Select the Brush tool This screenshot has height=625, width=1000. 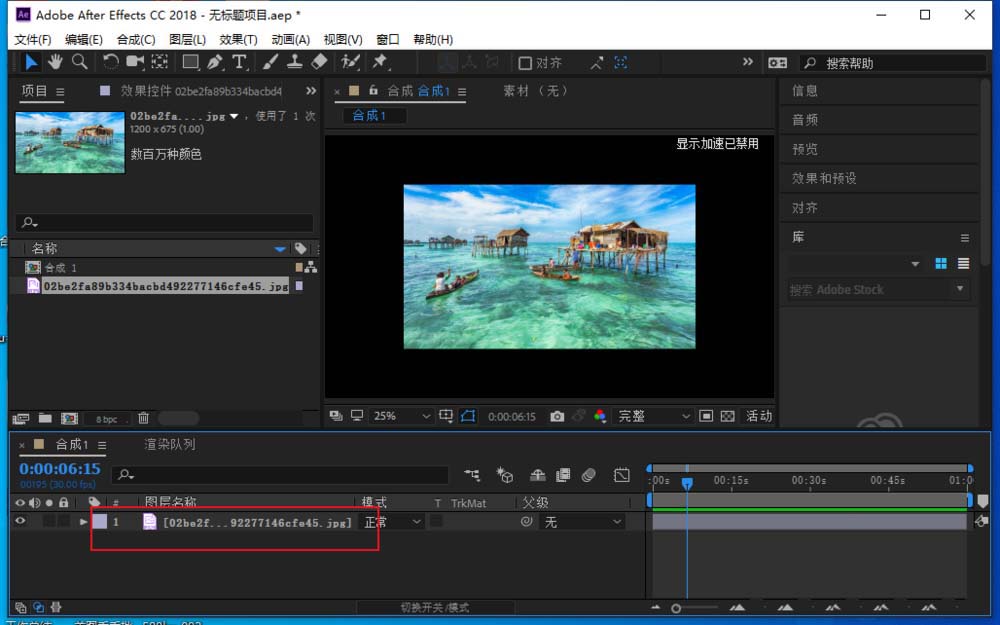click(x=271, y=62)
